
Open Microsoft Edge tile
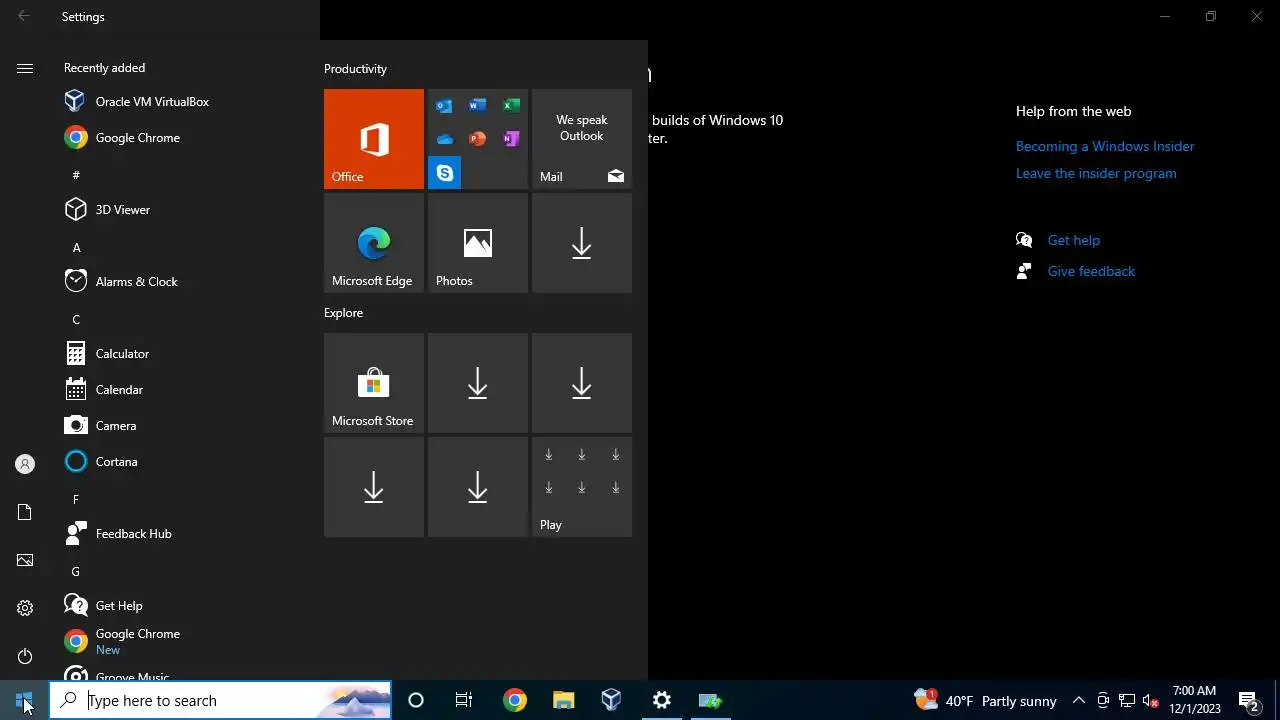click(374, 243)
